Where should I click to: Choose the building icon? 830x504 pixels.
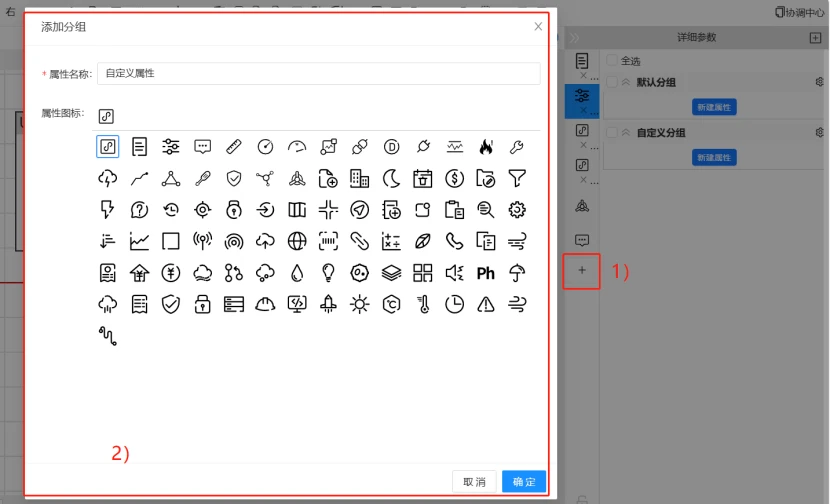pos(359,178)
